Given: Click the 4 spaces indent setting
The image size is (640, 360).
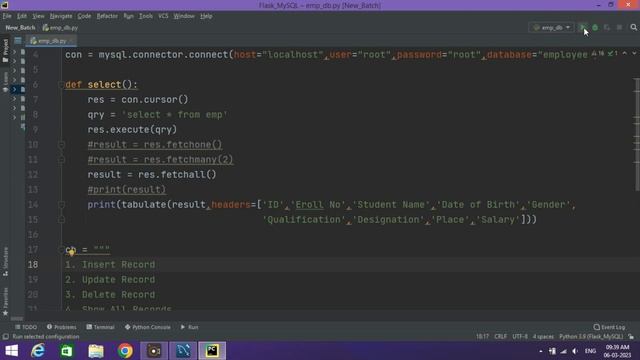Looking at the screenshot, I should [543, 337].
